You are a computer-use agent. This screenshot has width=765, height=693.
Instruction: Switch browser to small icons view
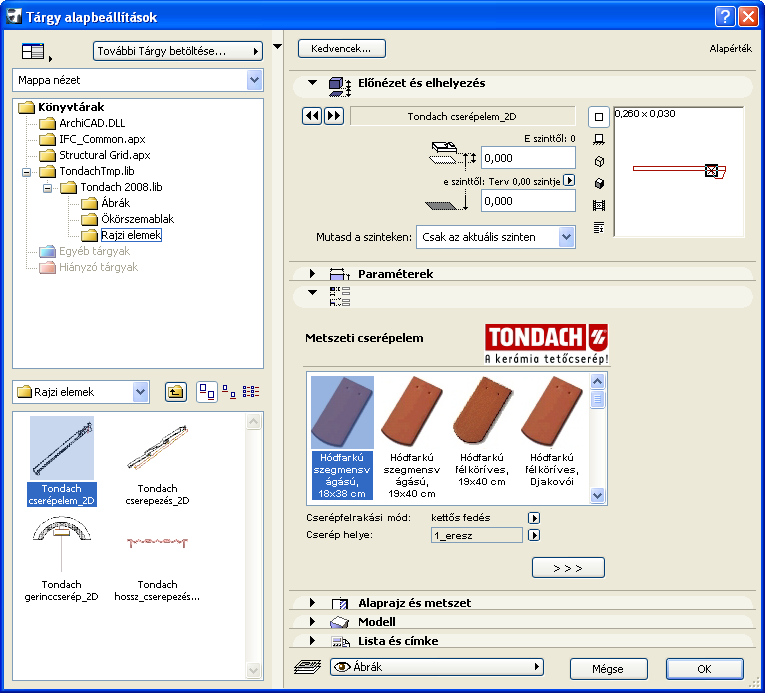229,392
